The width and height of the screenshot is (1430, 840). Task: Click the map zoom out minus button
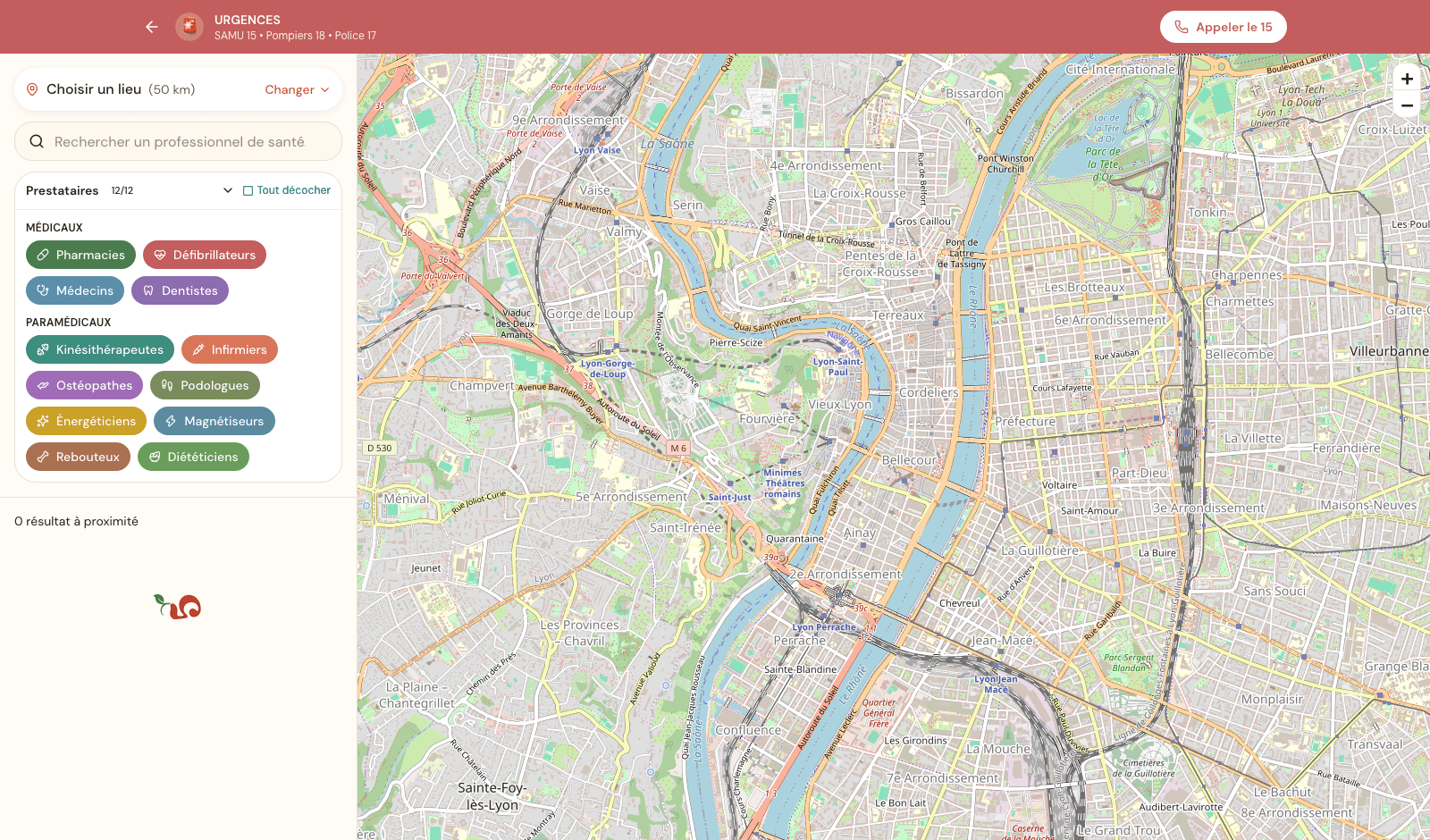(1407, 105)
